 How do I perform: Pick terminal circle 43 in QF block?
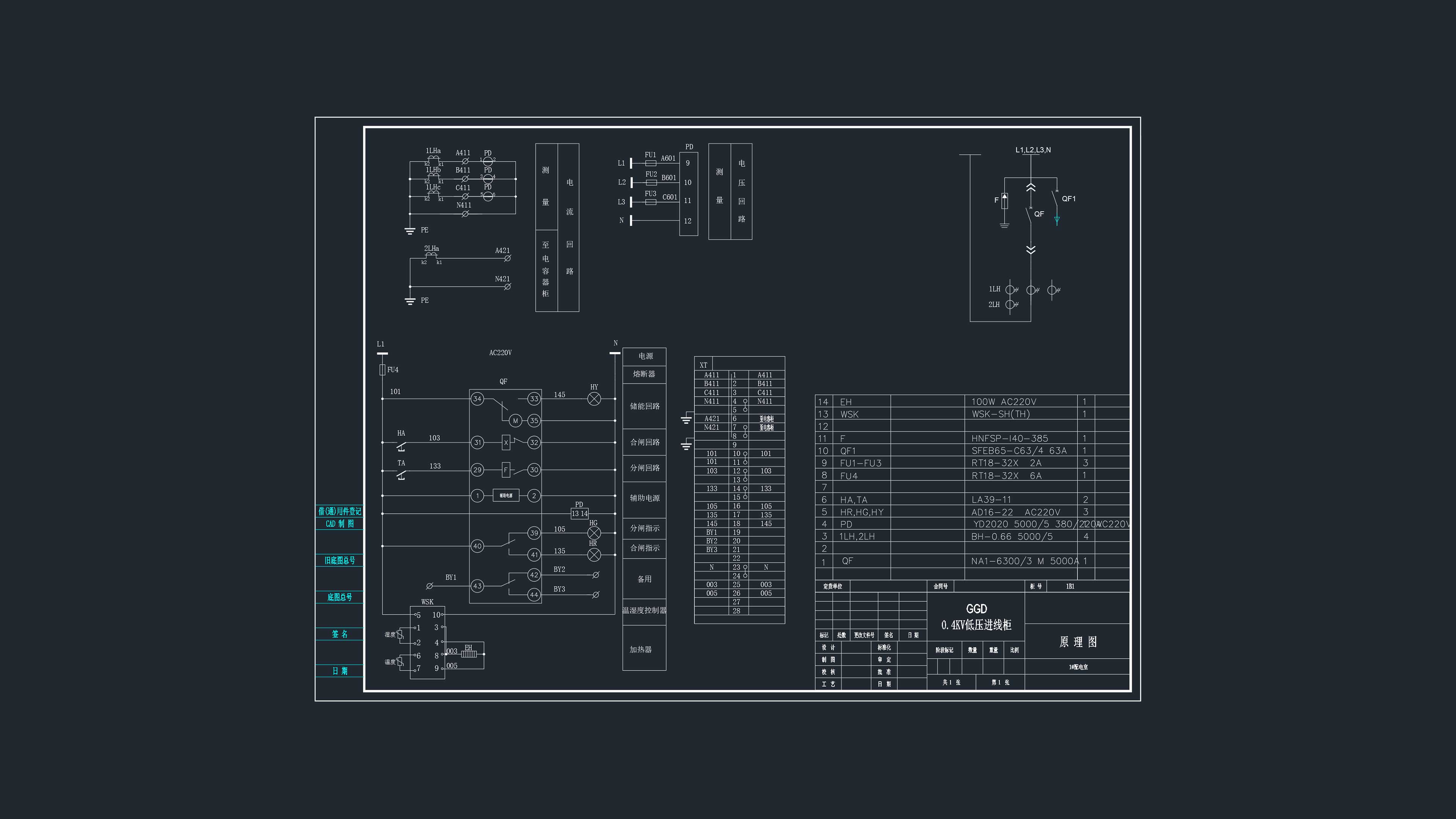pos(477,586)
